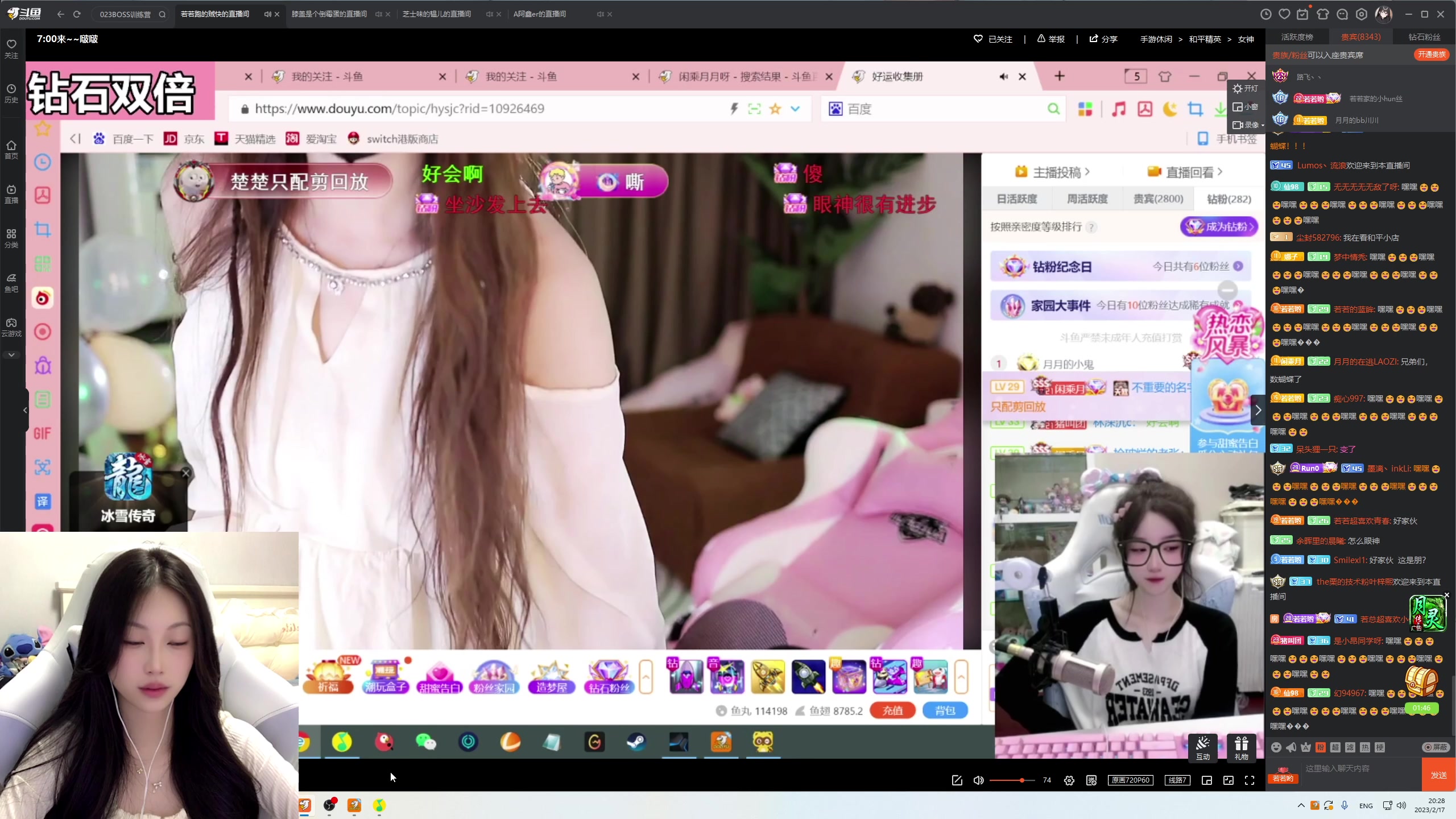Click the megaphone broadcast icon in chat toolbar
1456x819 pixels.
coord(1291,747)
